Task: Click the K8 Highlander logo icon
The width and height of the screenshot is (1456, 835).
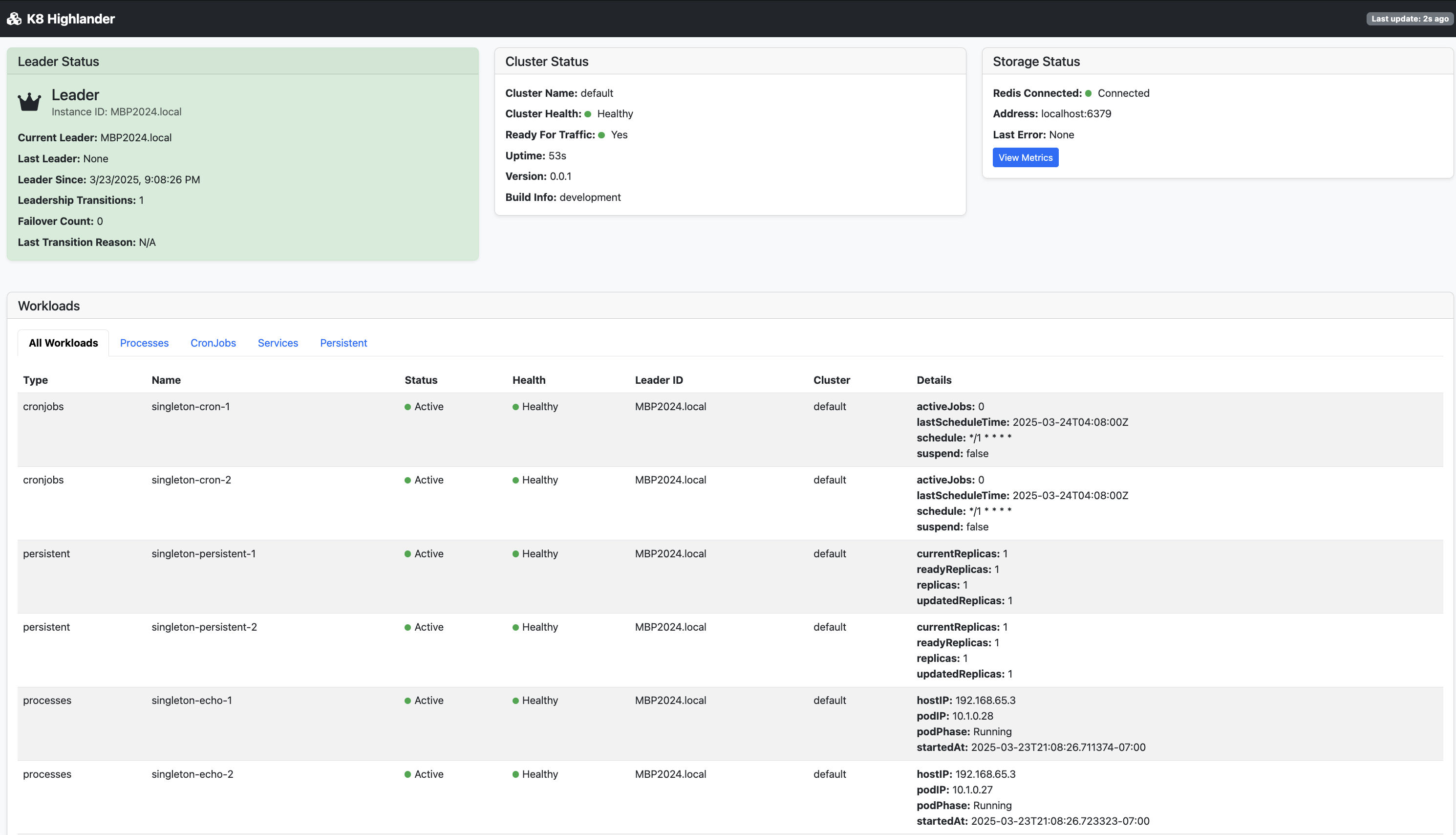Action: pos(14,19)
